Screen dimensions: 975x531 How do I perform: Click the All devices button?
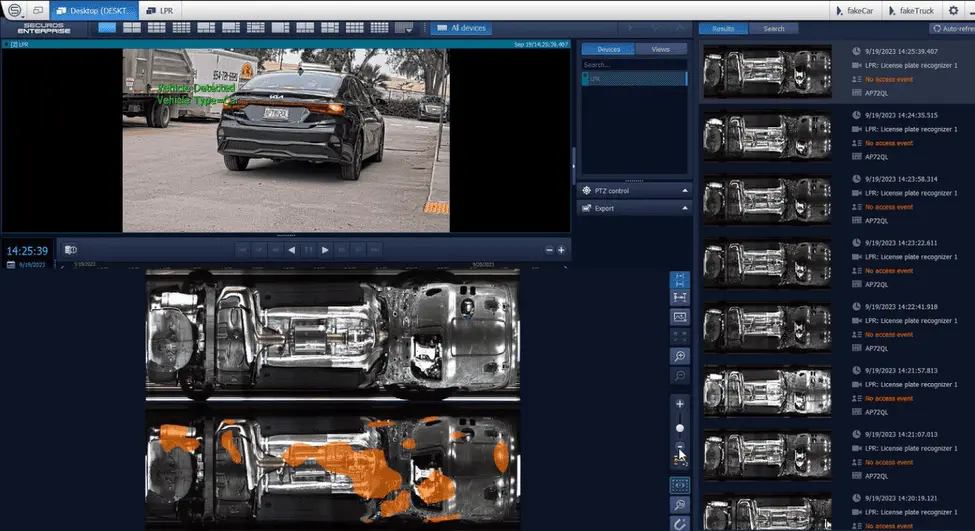click(x=461, y=28)
